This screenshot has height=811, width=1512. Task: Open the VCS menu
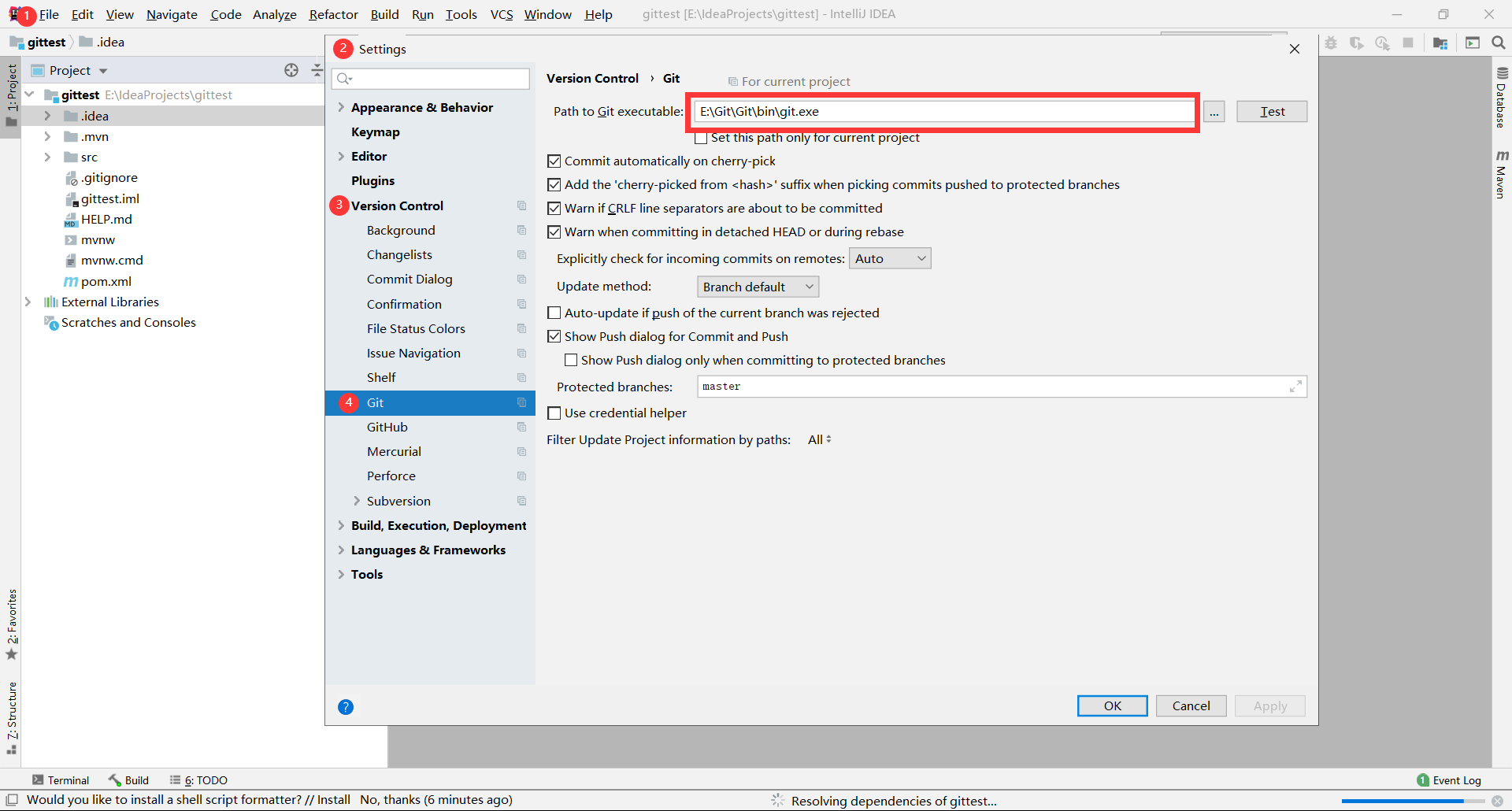click(501, 14)
